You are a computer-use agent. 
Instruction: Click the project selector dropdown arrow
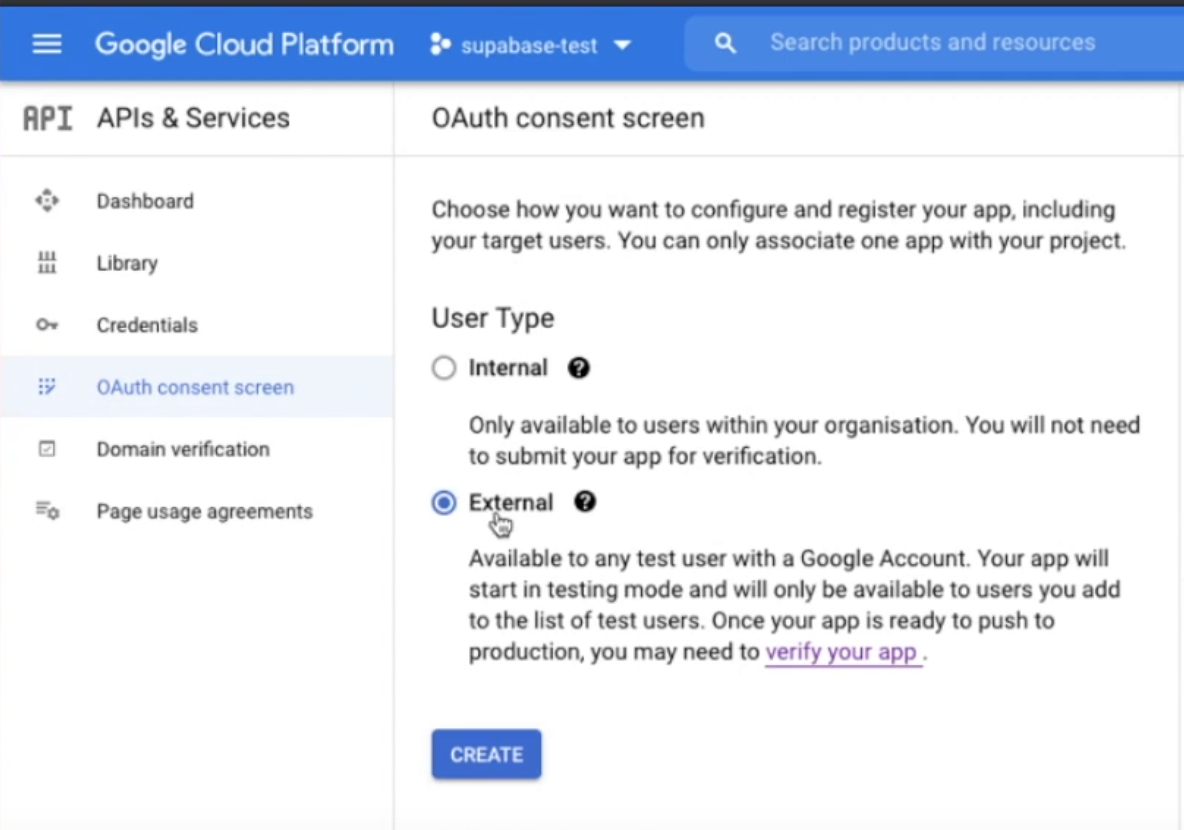tap(622, 45)
